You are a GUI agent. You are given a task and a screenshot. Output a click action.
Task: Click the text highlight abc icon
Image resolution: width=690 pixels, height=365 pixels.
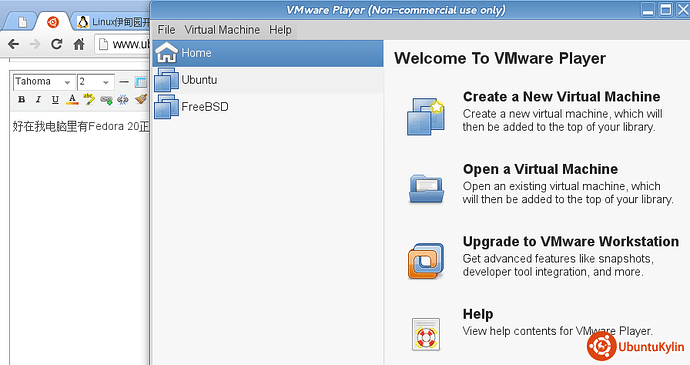(89, 99)
